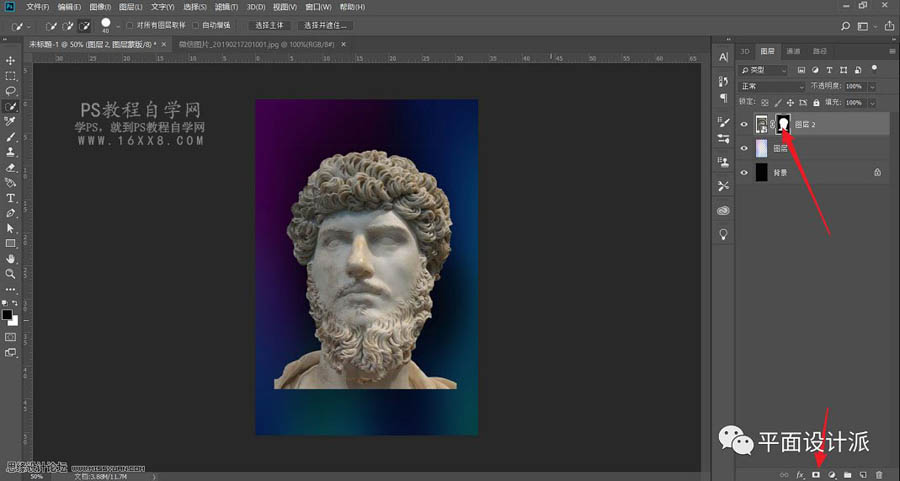900x481 pixels.
Task: Open the blend mode dropdown showing 正常
Action: 771,87
